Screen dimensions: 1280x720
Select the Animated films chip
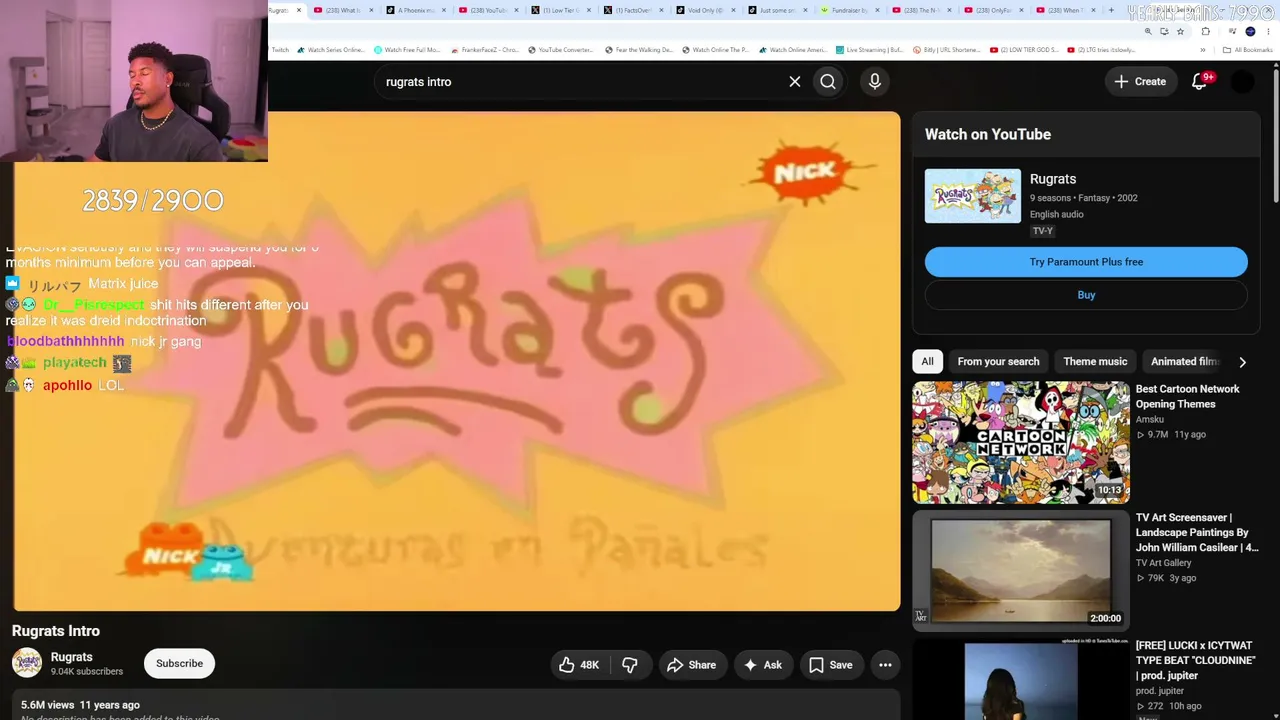pyautogui.click(x=1183, y=362)
